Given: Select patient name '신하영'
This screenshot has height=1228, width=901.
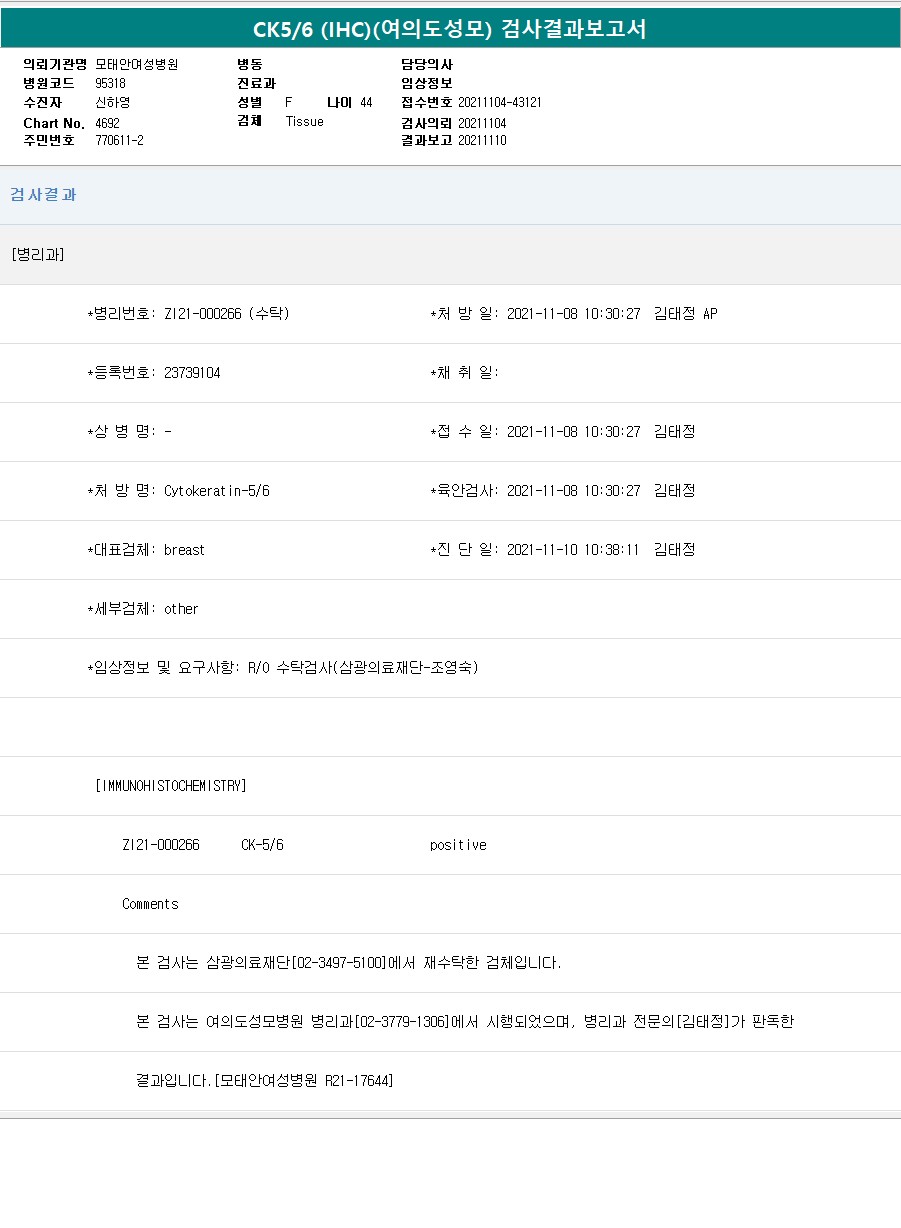Looking at the screenshot, I should [x=112, y=102].
